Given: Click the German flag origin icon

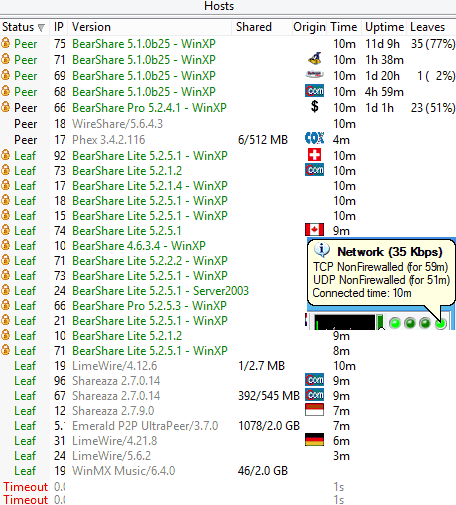Looking at the screenshot, I should pos(314,440).
